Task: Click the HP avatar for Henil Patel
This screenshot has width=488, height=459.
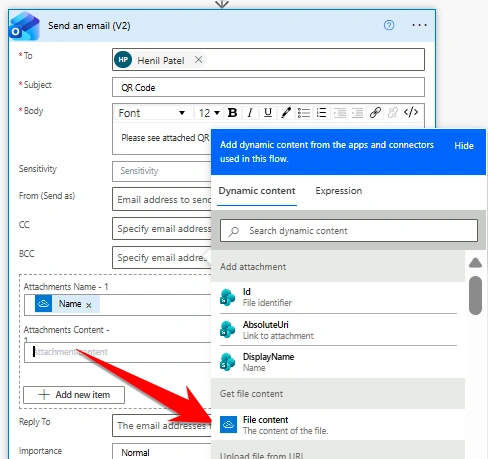Action: click(x=123, y=60)
